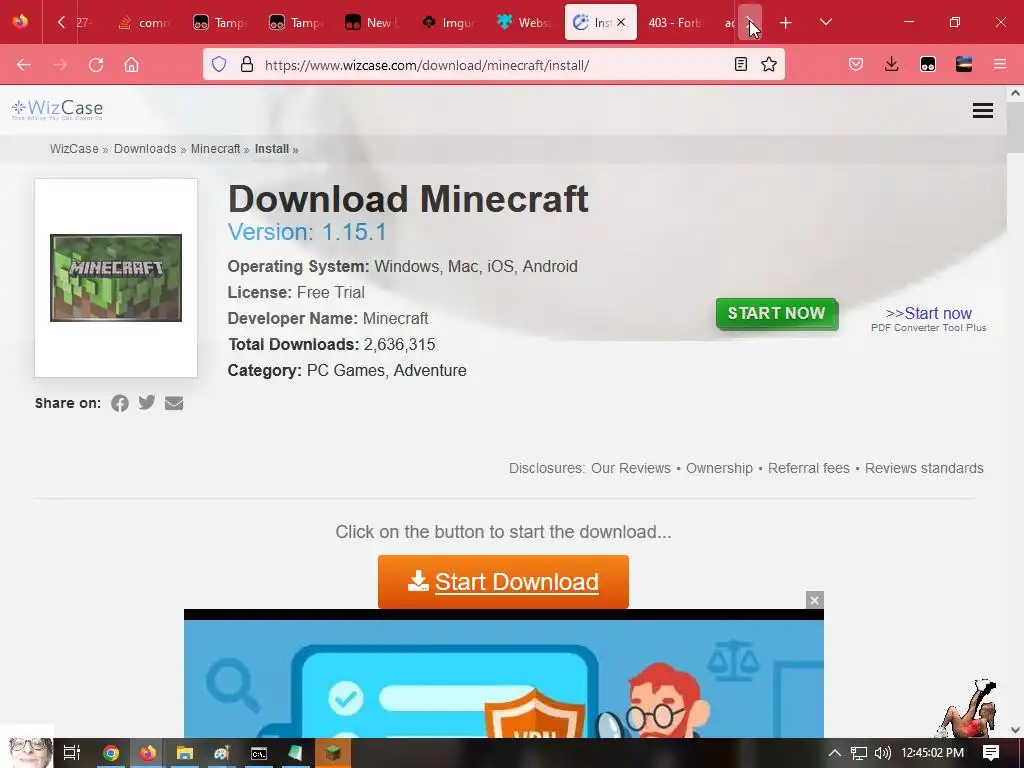Open Firefox application menu
This screenshot has width=1024, height=768.
[999, 64]
